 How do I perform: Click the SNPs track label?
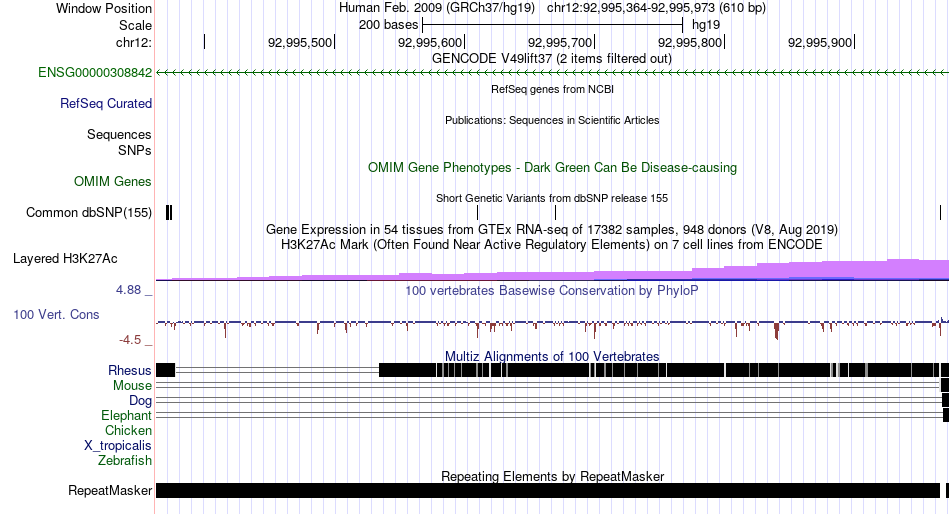135,150
